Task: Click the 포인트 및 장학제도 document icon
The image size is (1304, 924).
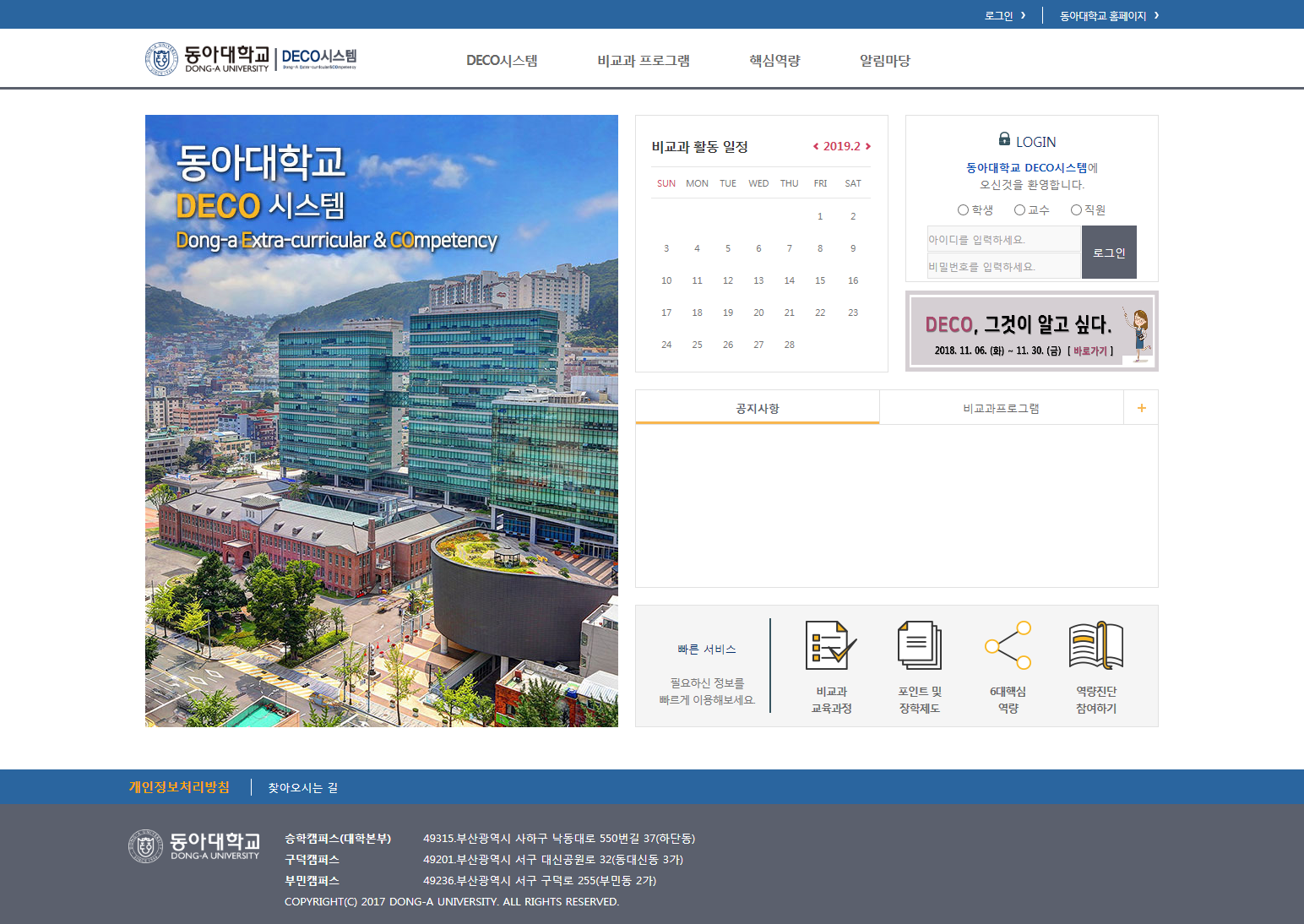Action: 919,646
